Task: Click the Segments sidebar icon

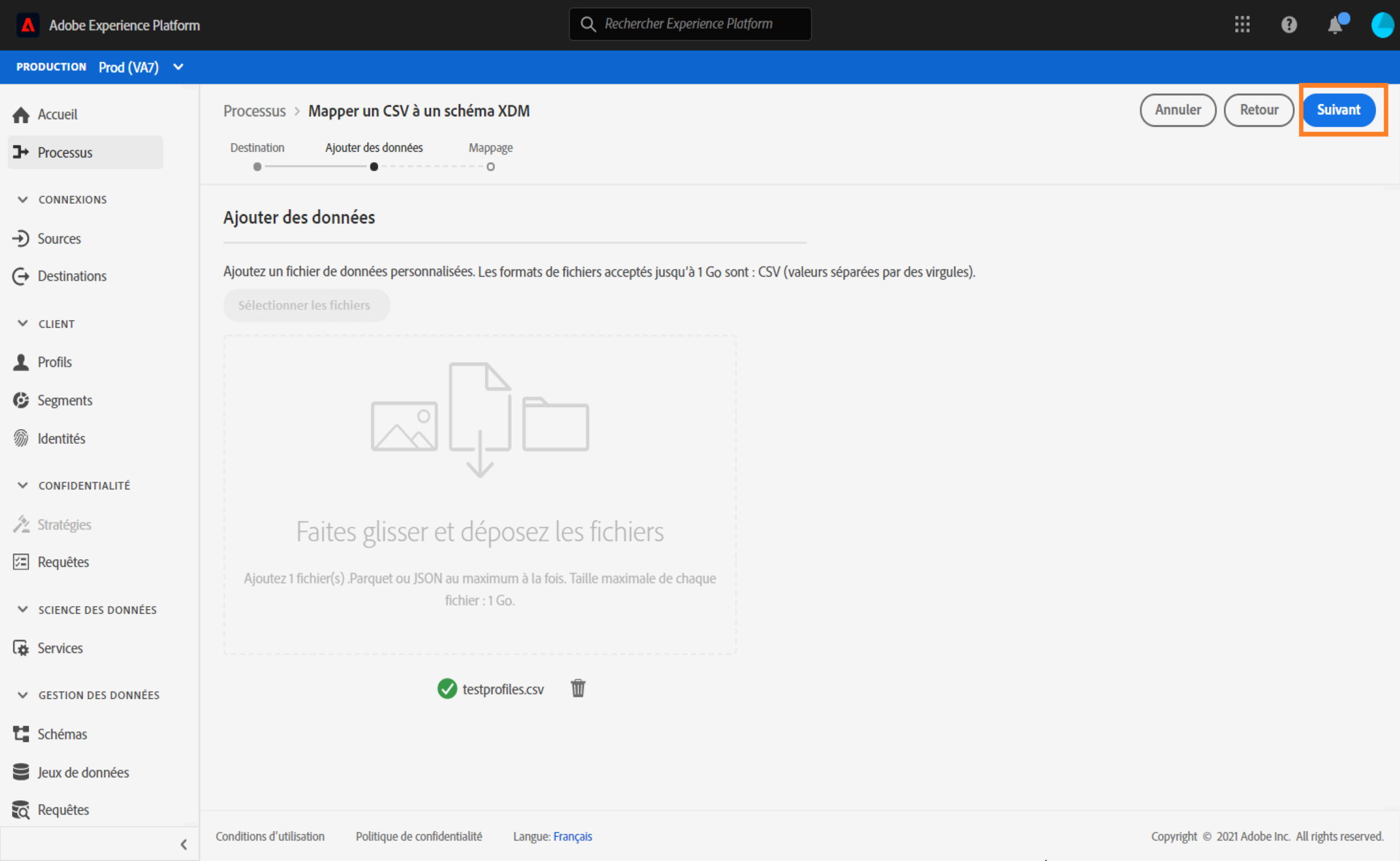Action: [x=21, y=400]
